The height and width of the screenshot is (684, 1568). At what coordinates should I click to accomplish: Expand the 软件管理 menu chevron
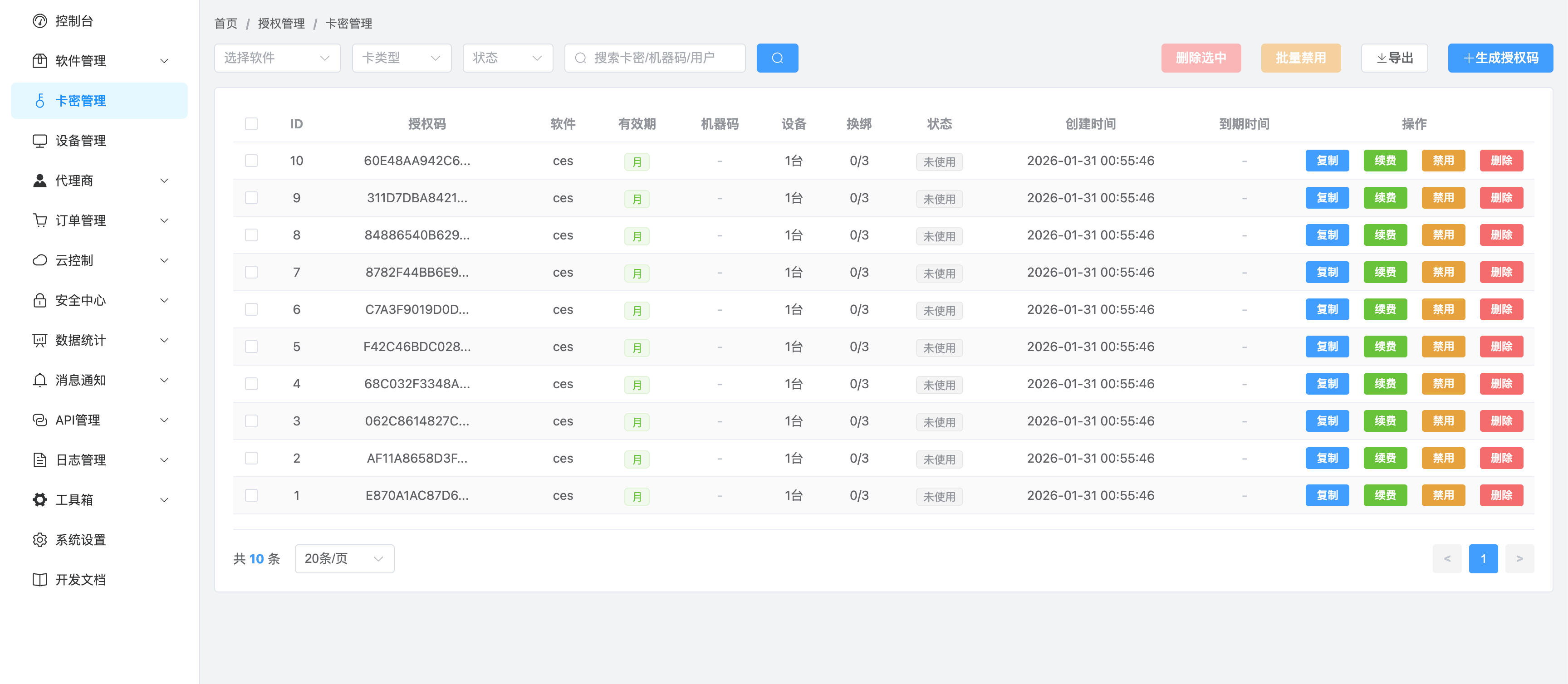click(164, 61)
